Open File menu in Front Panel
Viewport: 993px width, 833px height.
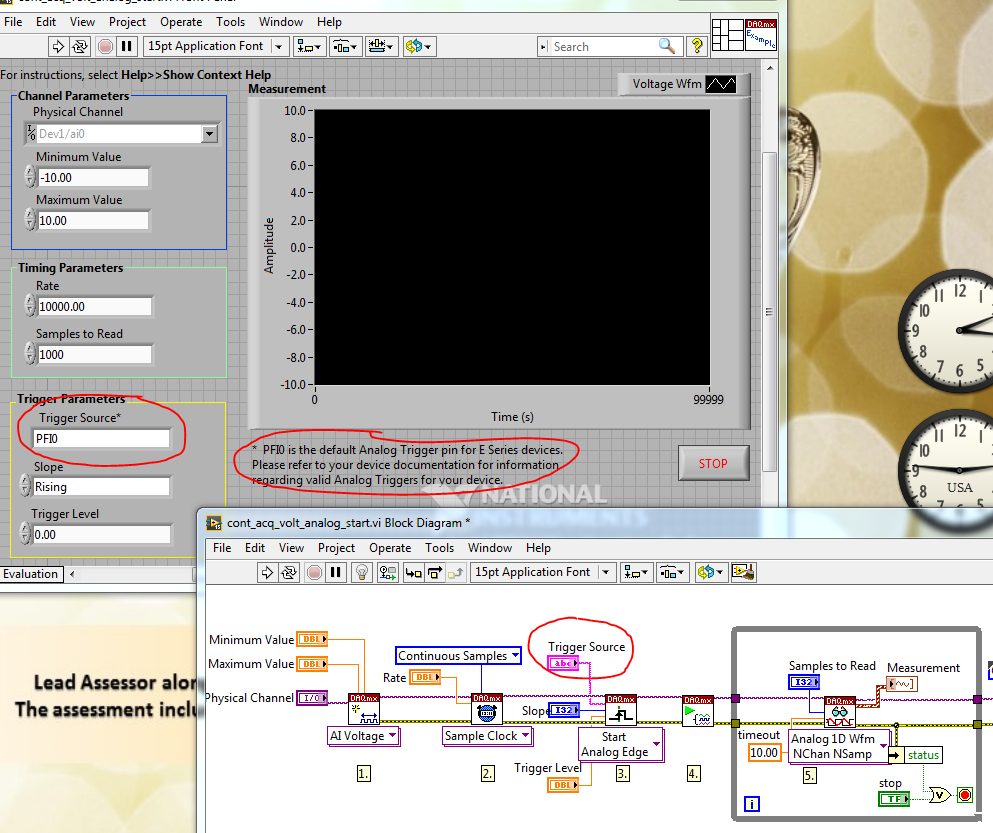(x=13, y=22)
